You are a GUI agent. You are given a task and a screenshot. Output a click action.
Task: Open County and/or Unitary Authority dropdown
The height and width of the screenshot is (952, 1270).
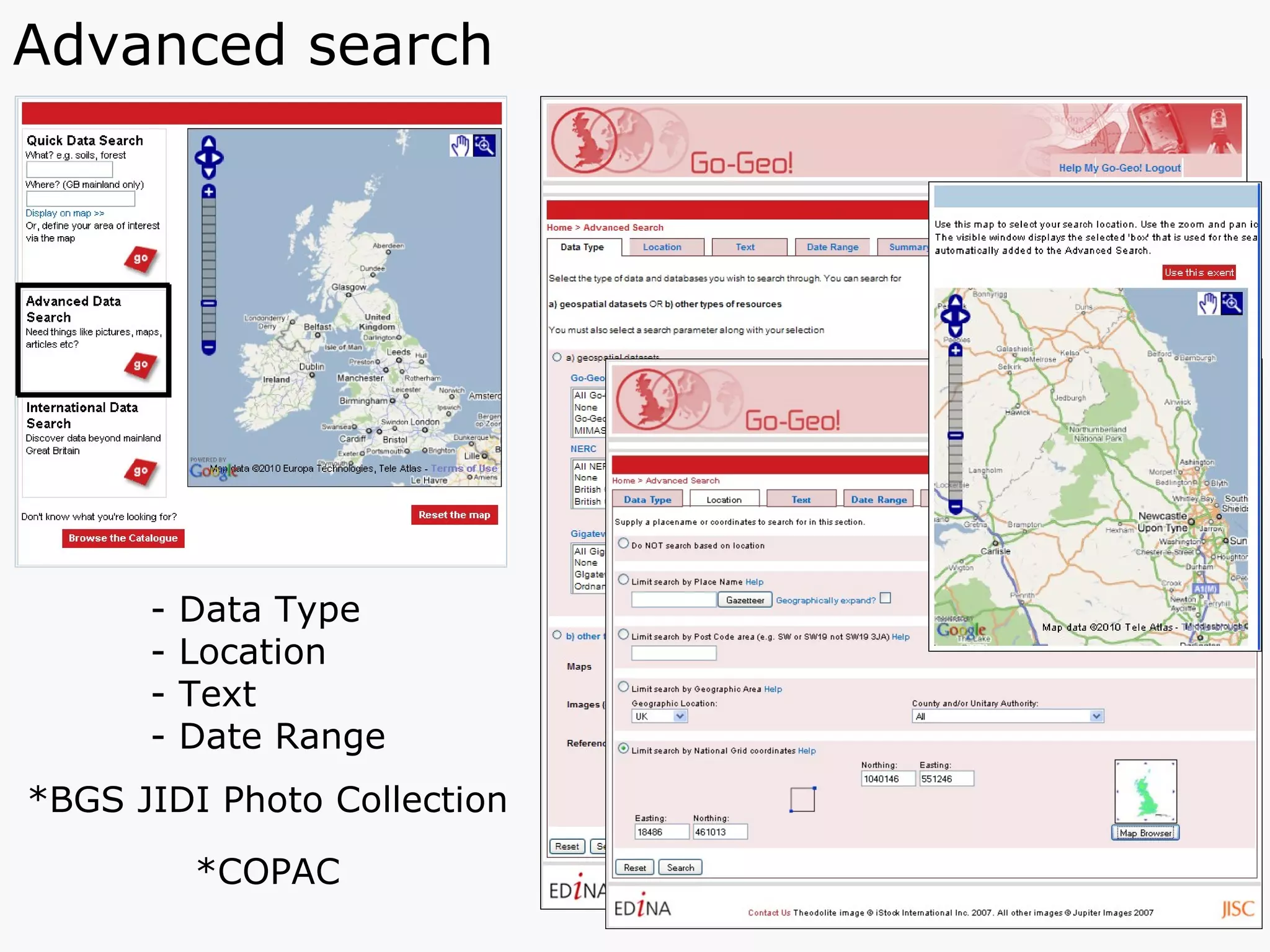(x=1008, y=716)
